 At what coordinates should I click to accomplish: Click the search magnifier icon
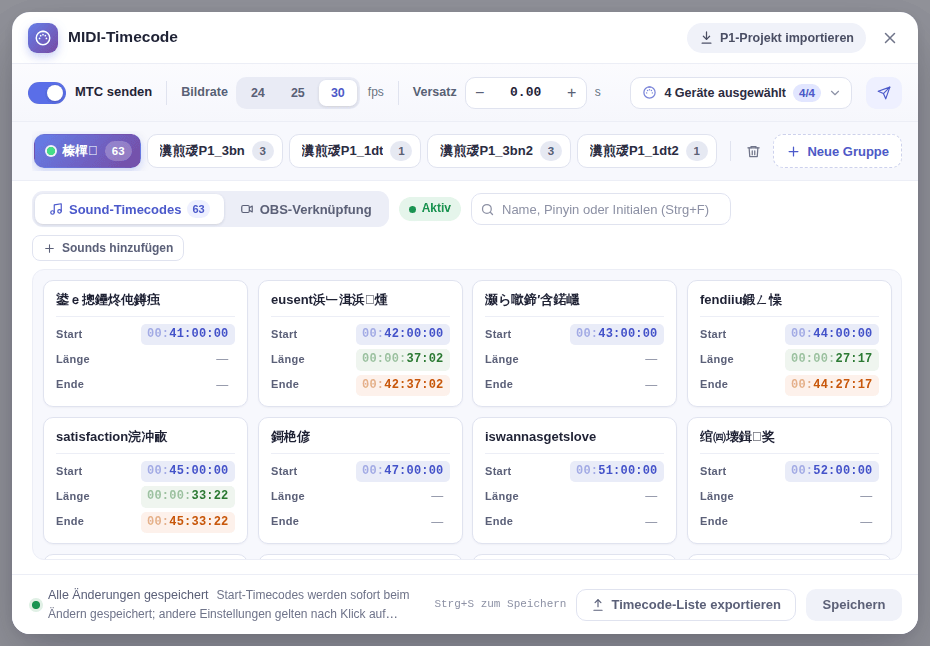click(488, 209)
